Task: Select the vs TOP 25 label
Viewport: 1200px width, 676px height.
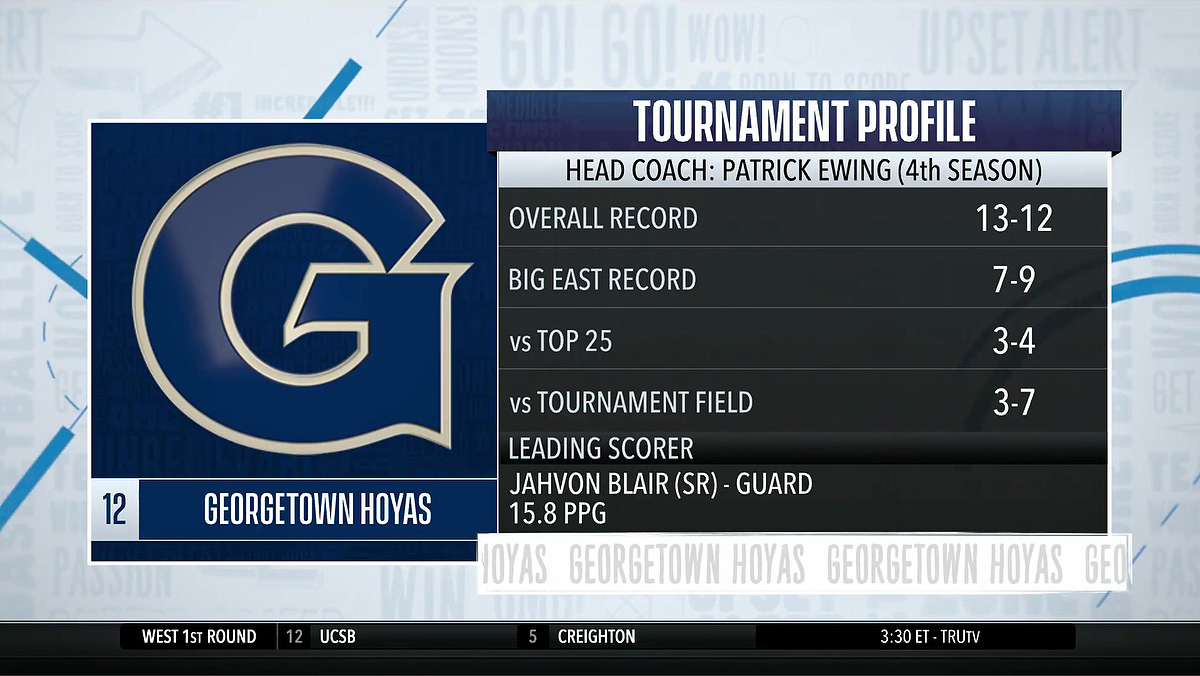Action: [560, 342]
